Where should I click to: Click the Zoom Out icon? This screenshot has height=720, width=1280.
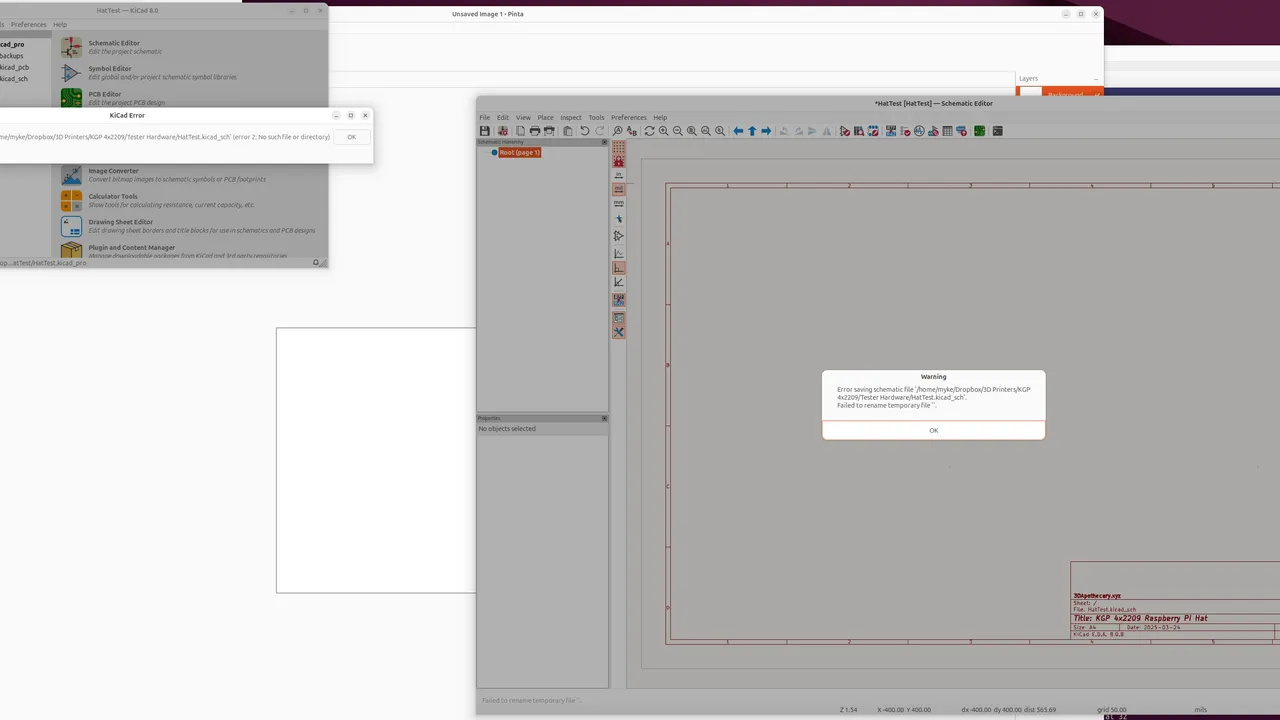[677, 131]
